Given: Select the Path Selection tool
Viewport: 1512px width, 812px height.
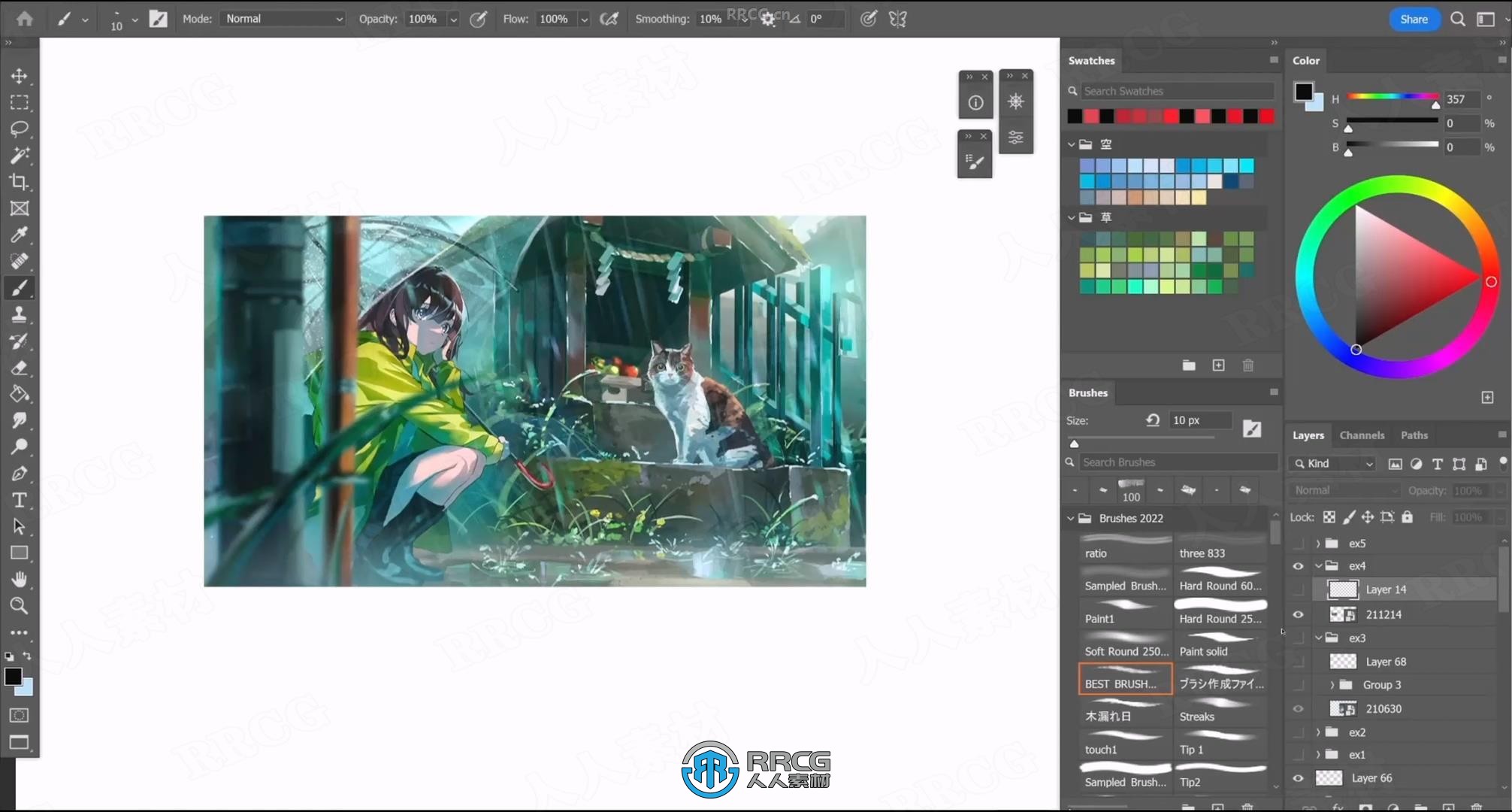Looking at the screenshot, I should [20, 526].
